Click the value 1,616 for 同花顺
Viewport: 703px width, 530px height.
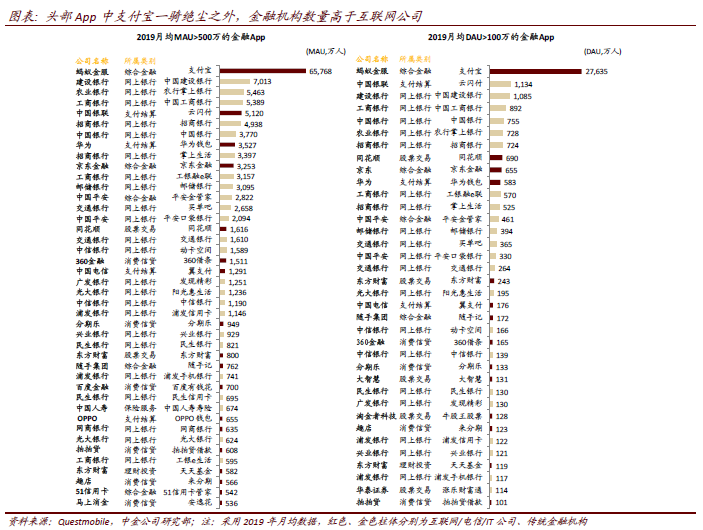pos(239,229)
